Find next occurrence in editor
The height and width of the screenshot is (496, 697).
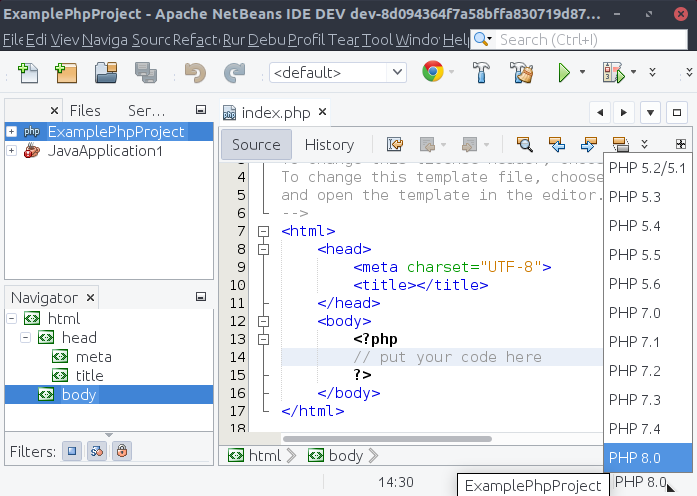(589, 144)
